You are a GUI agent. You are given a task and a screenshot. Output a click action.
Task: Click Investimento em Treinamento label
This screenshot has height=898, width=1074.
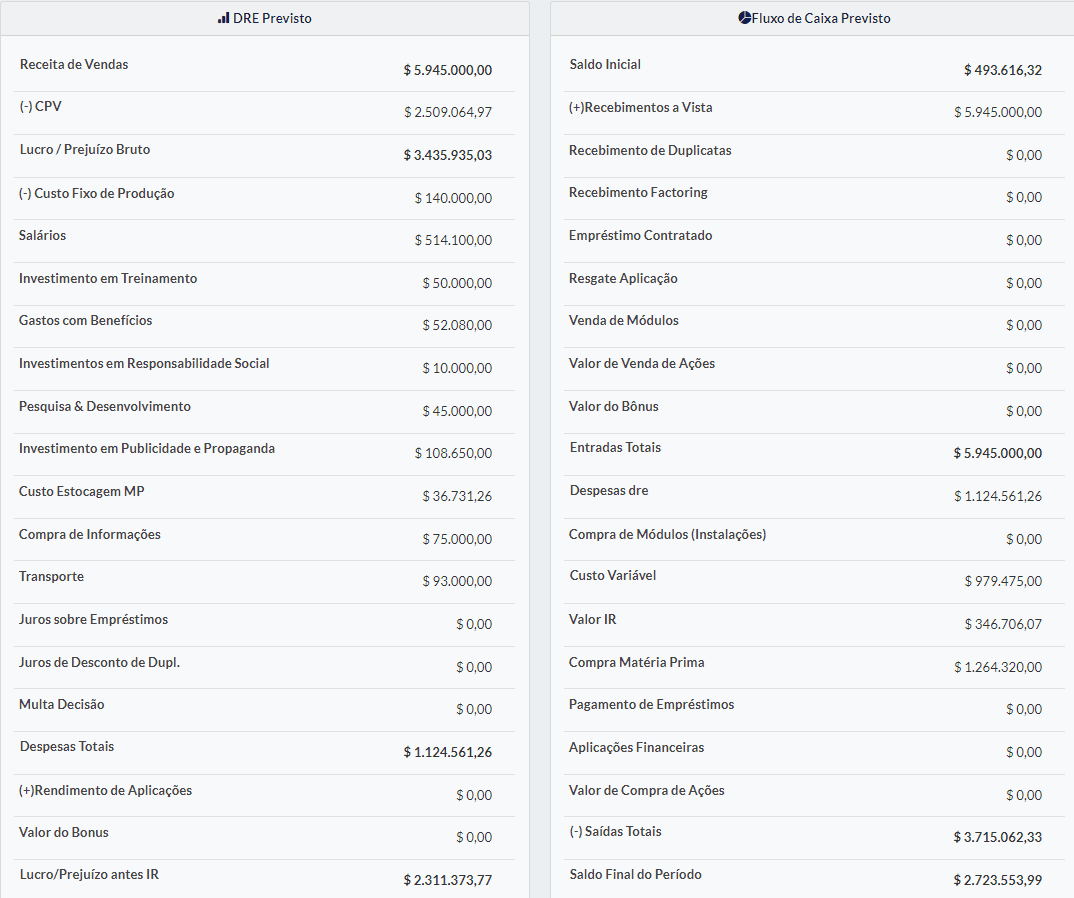coord(108,279)
